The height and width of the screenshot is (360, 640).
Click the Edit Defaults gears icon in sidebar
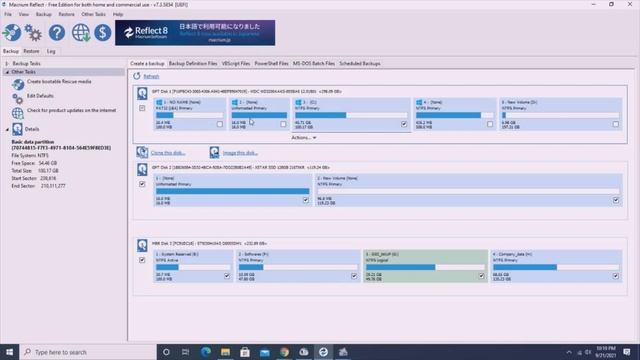coord(18,98)
